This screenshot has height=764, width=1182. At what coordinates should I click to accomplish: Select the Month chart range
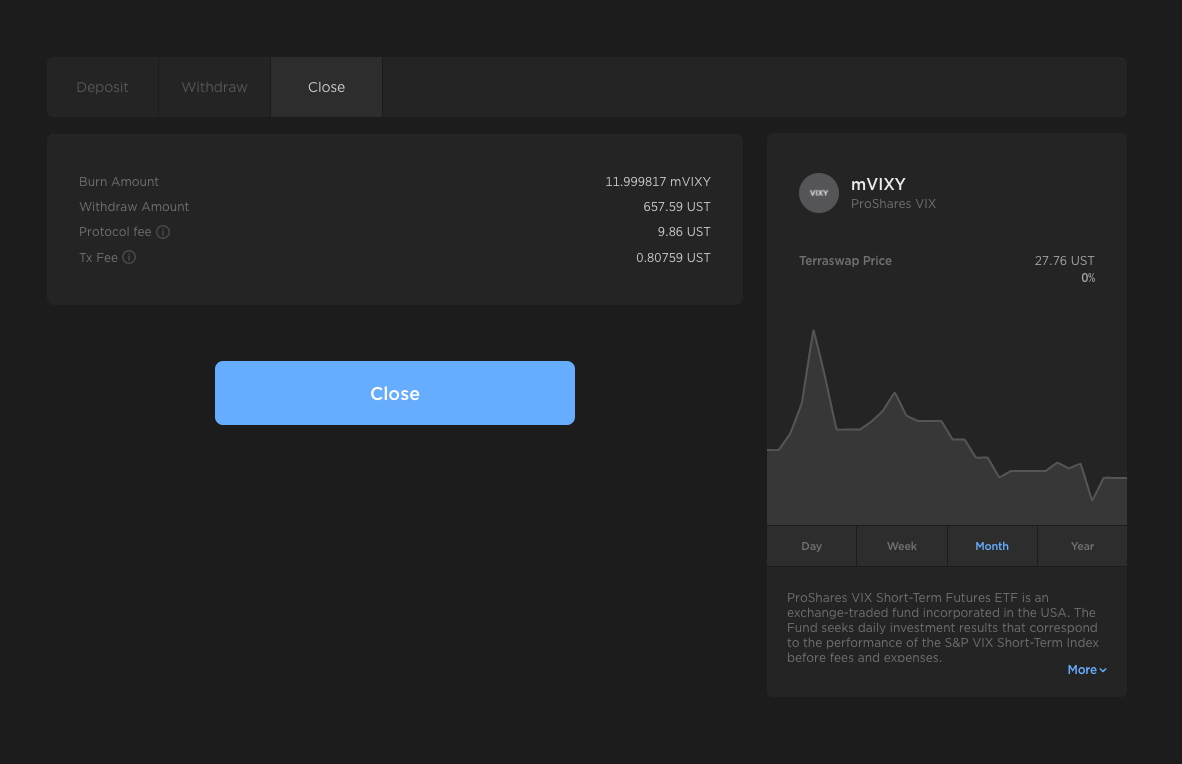pyautogui.click(x=991, y=546)
